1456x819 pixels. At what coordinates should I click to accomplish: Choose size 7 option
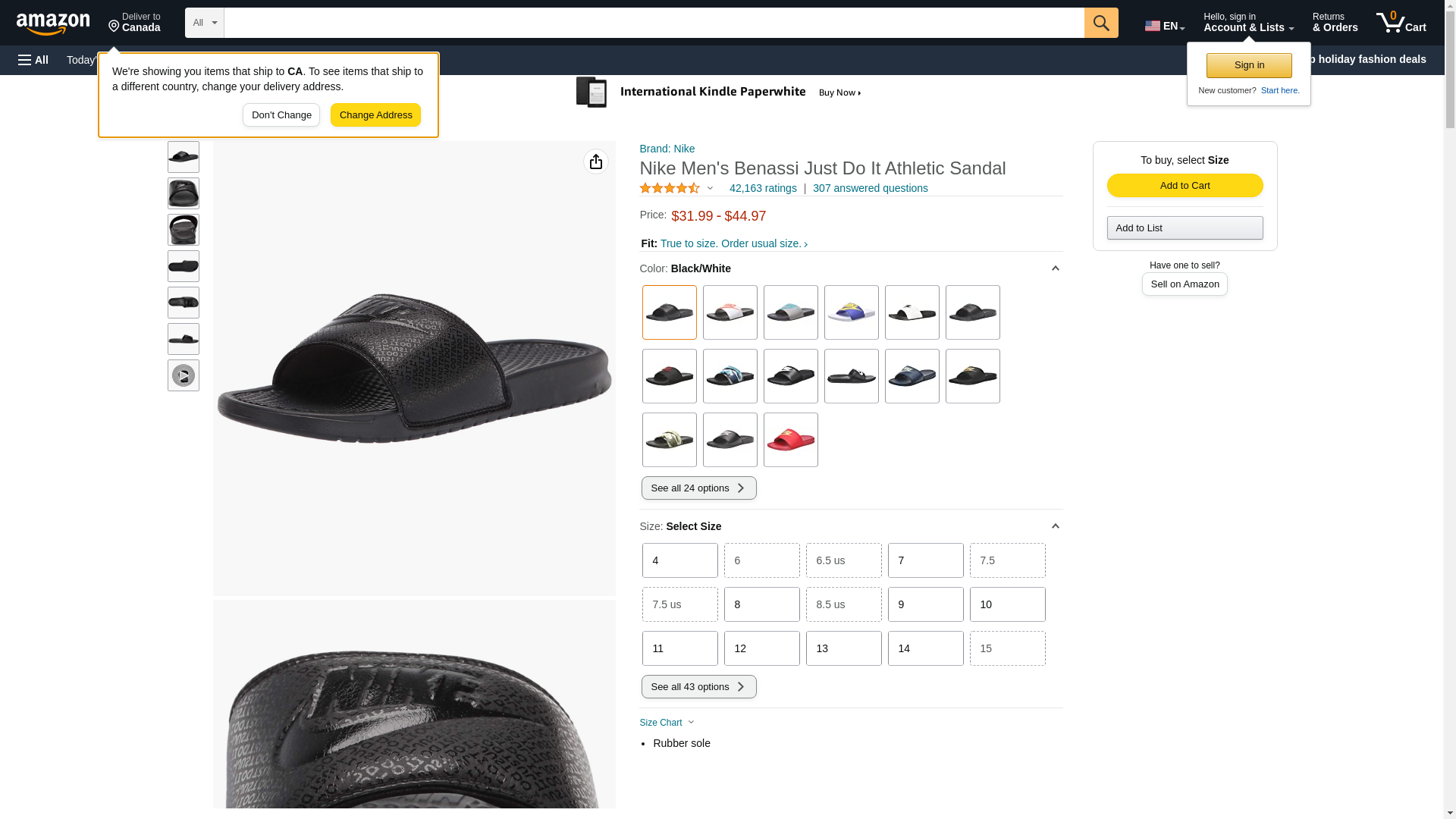pyautogui.click(x=925, y=560)
